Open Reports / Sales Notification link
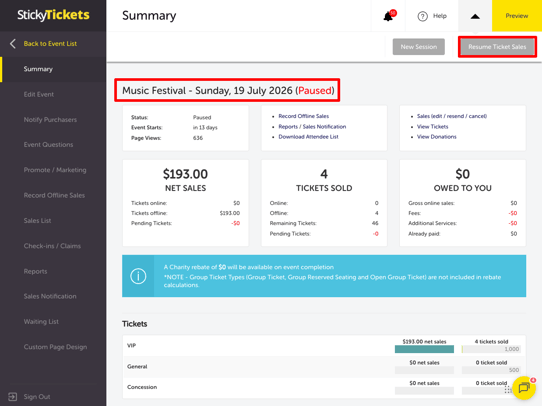 point(312,126)
